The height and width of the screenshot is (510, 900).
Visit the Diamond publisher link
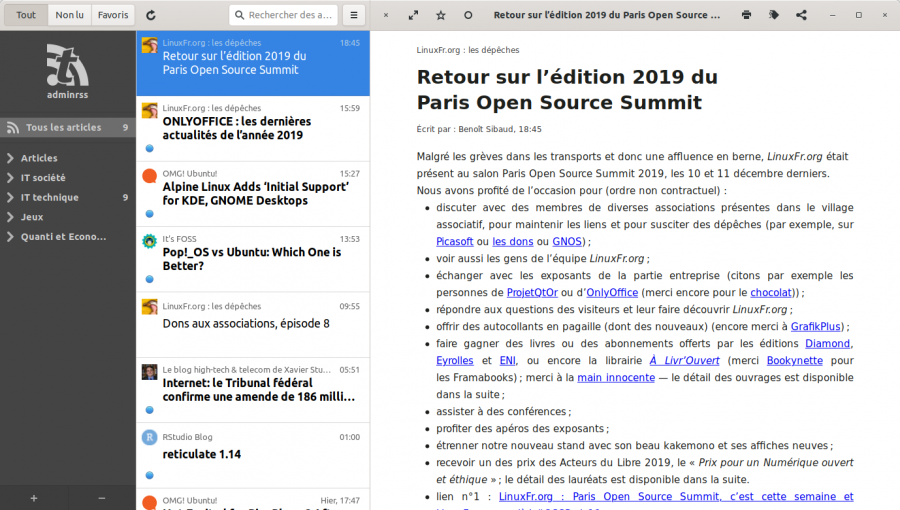coord(828,344)
